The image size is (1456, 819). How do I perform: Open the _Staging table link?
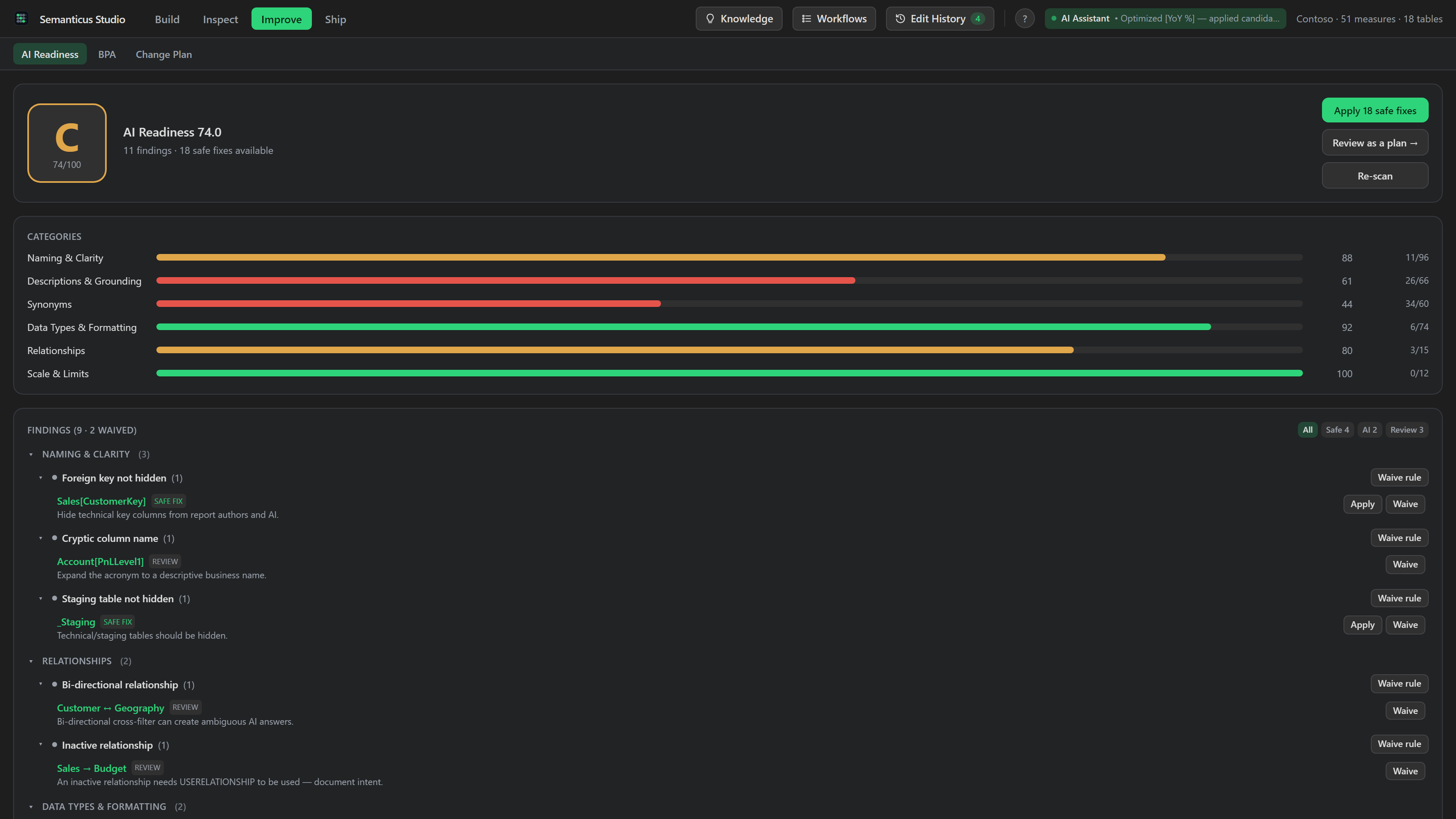tap(76, 622)
